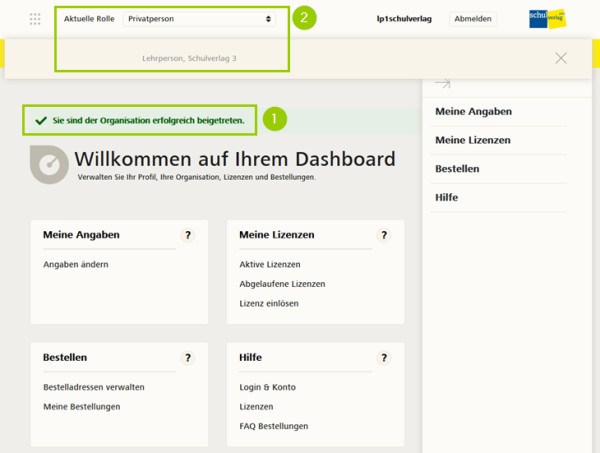
Task: Select Bestellen in sidebar menu
Action: pos(457,169)
